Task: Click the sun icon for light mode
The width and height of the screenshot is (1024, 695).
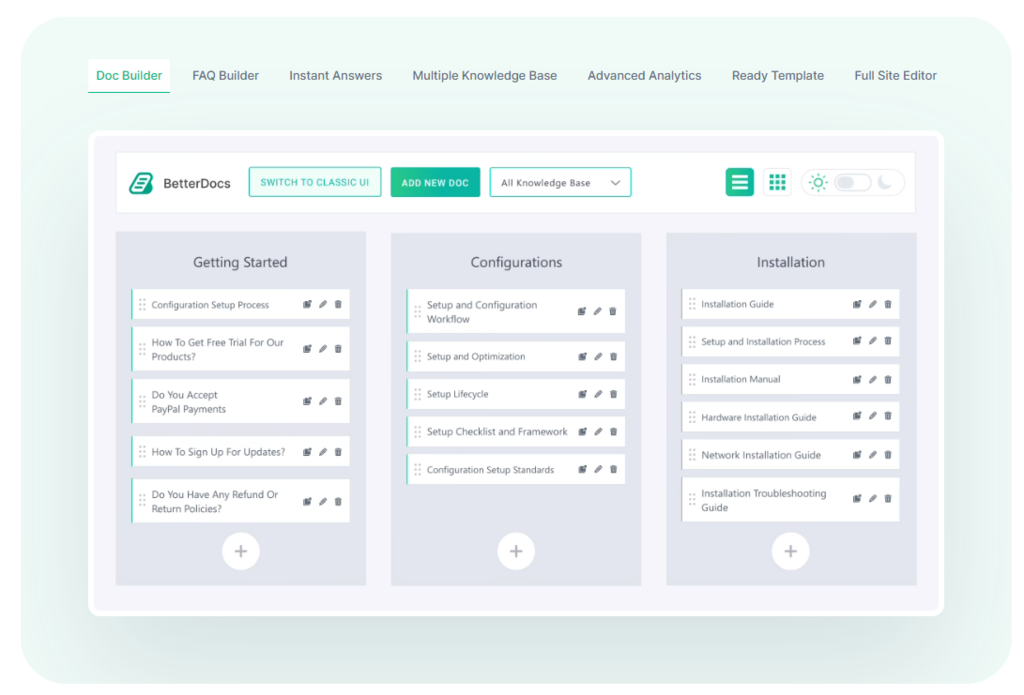Action: point(818,182)
